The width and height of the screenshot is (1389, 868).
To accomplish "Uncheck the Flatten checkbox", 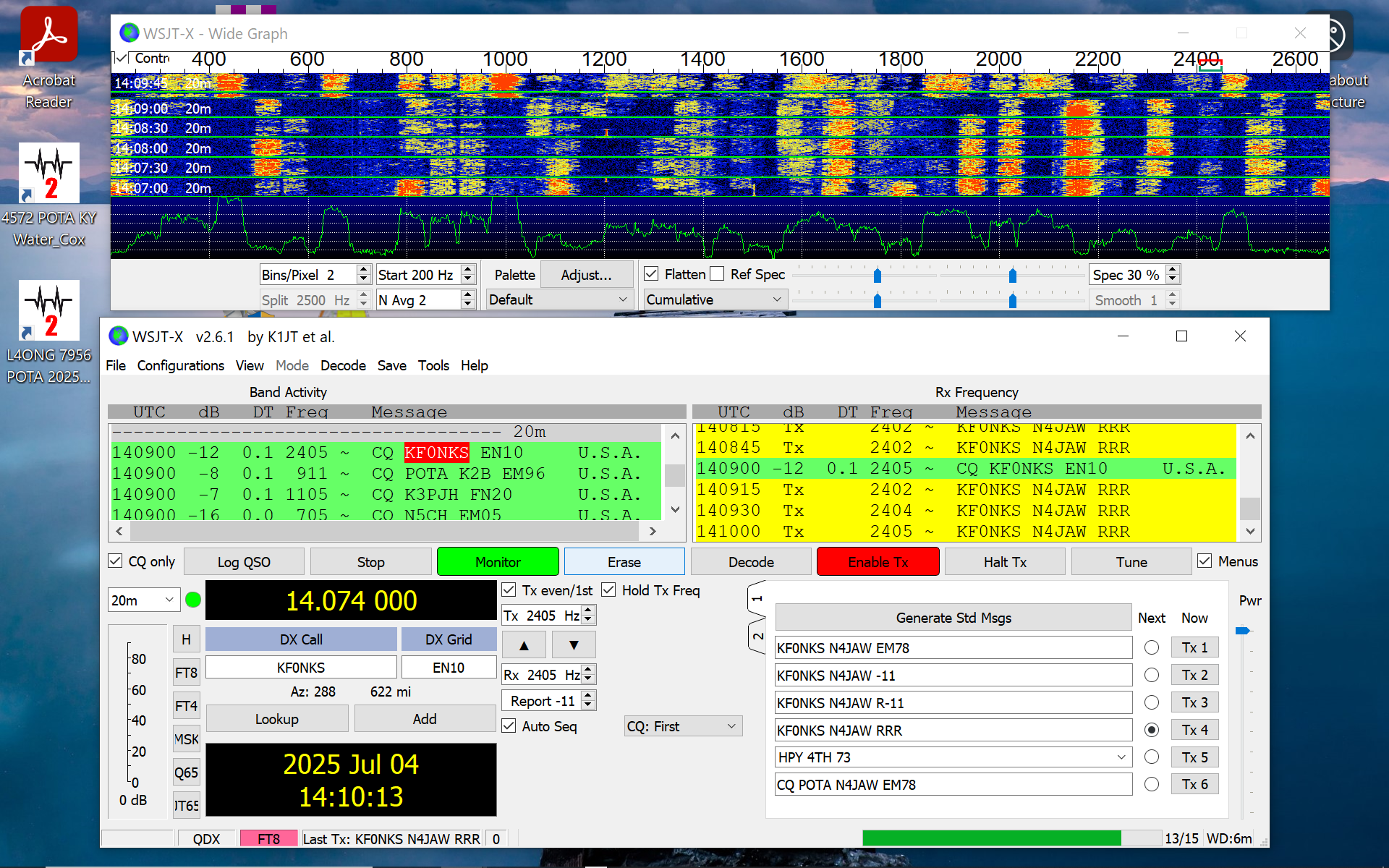I will pyautogui.click(x=651, y=274).
